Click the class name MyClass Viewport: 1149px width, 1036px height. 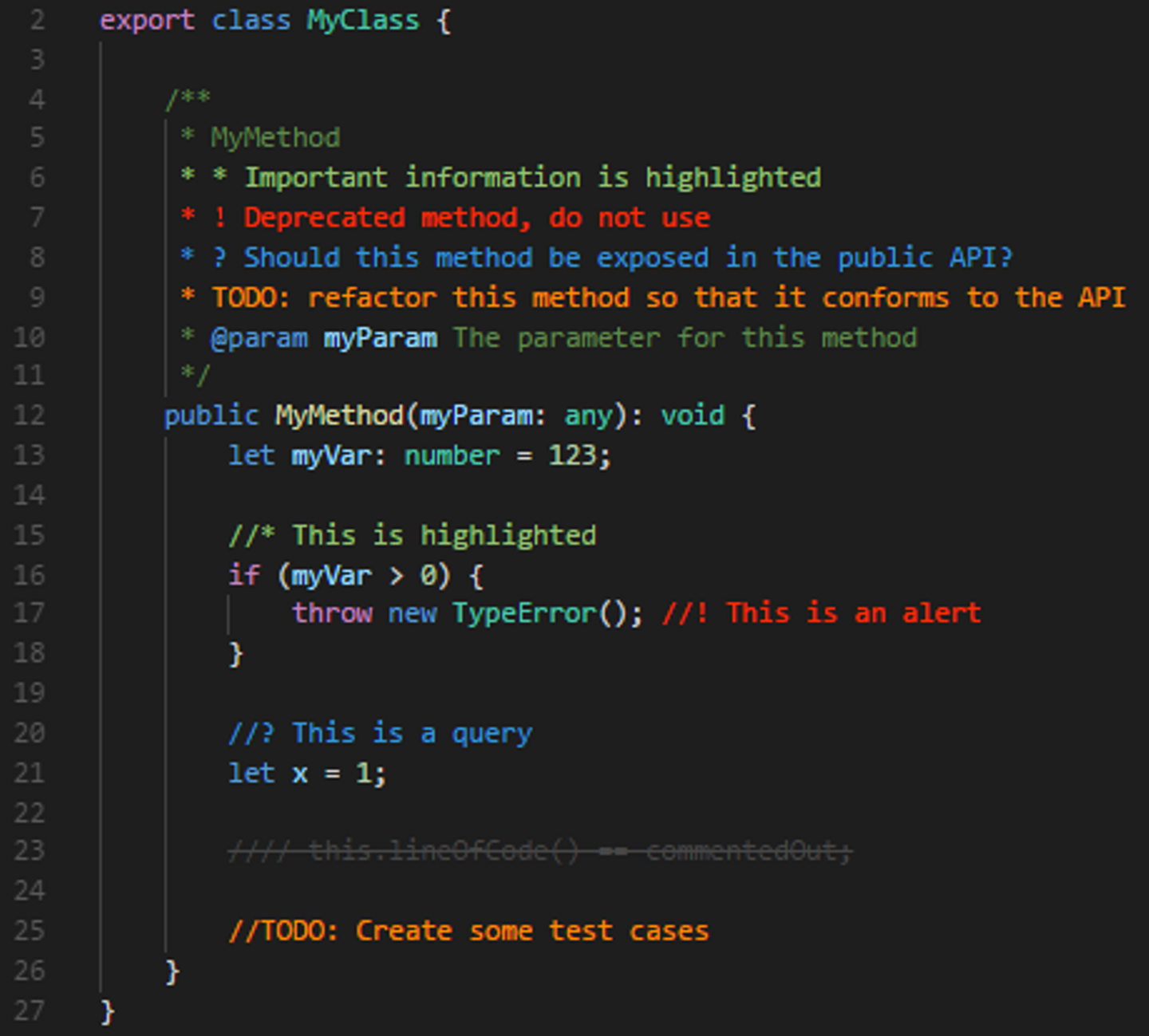[363, 21]
